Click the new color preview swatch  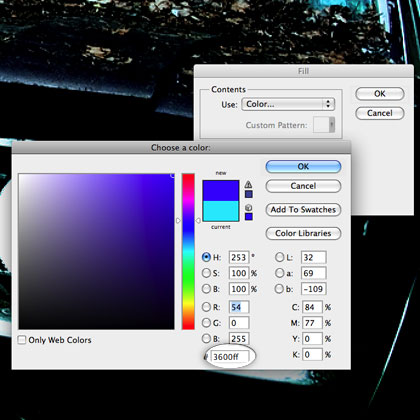(221, 191)
